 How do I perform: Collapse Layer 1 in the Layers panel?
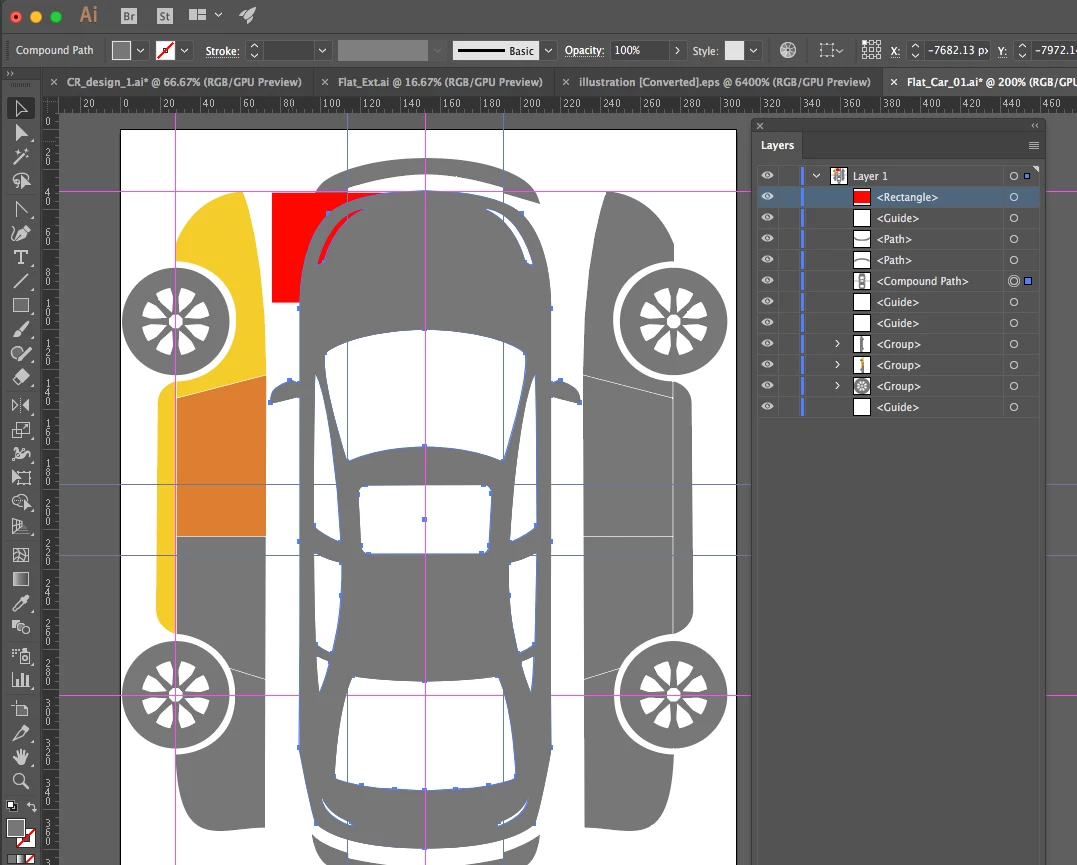(817, 176)
